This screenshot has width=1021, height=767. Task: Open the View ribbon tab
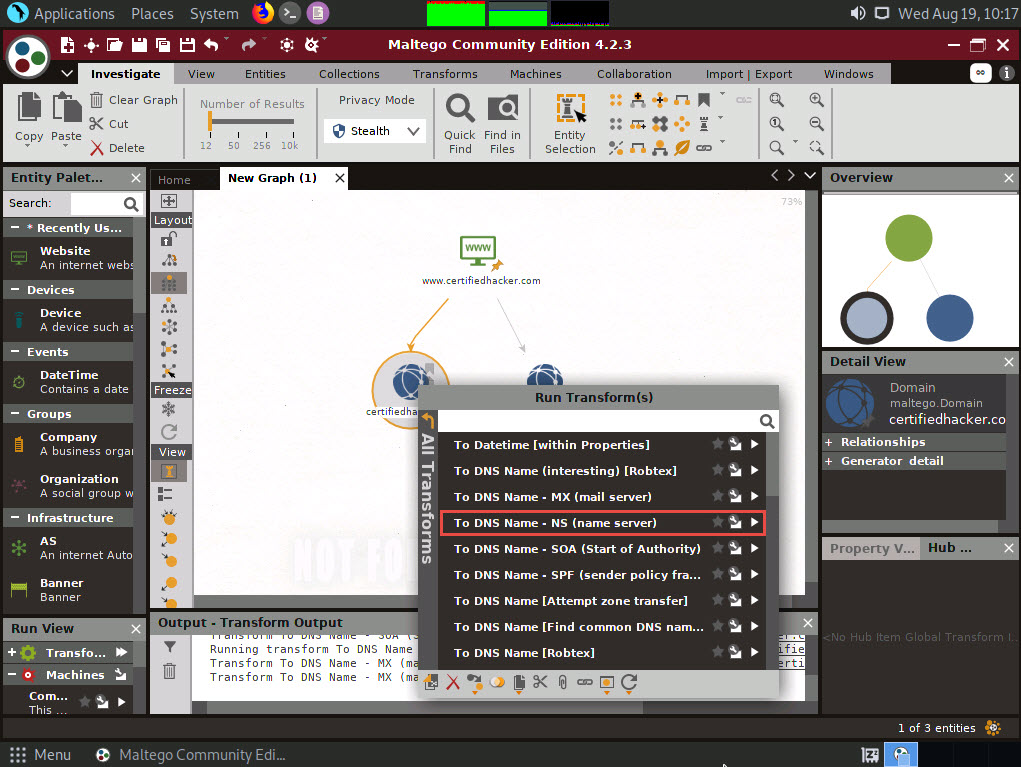(201, 74)
